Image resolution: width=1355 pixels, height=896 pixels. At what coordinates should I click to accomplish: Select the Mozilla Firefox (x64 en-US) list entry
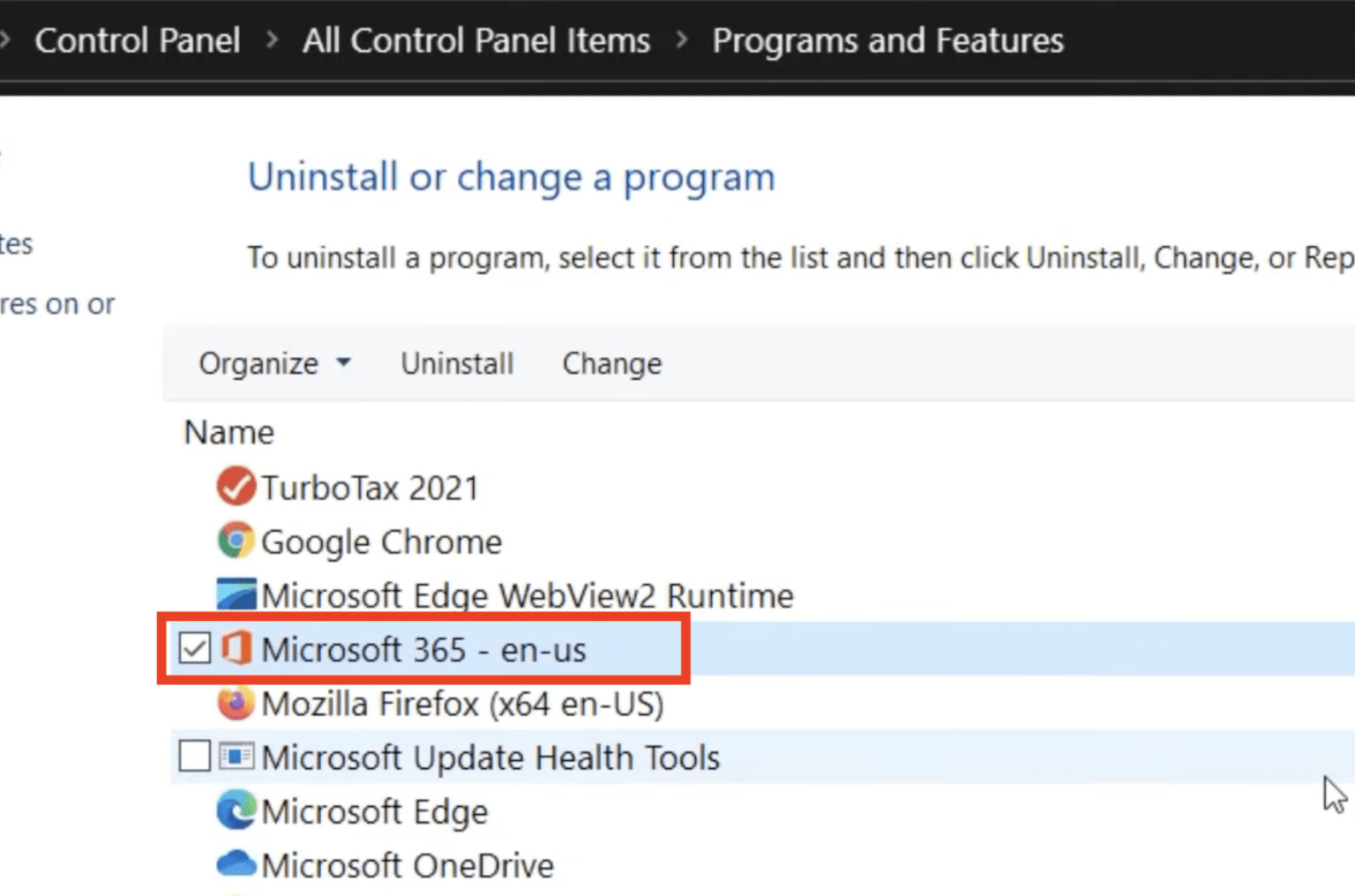coord(461,703)
